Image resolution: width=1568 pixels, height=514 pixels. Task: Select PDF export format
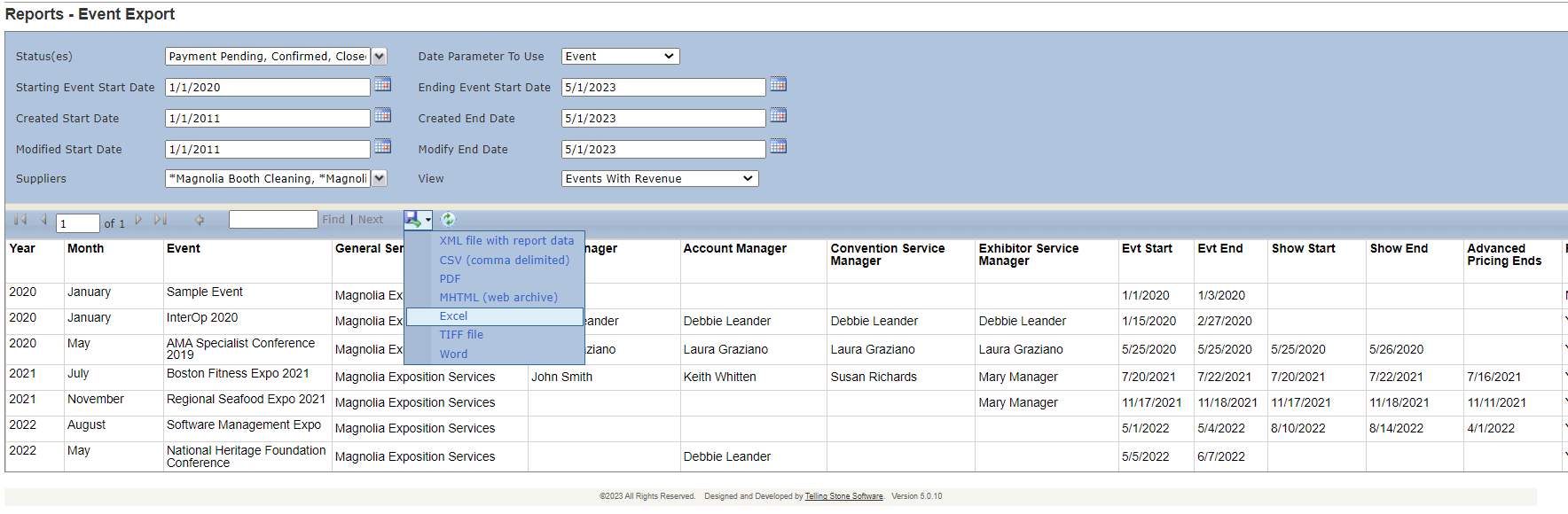pos(450,279)
